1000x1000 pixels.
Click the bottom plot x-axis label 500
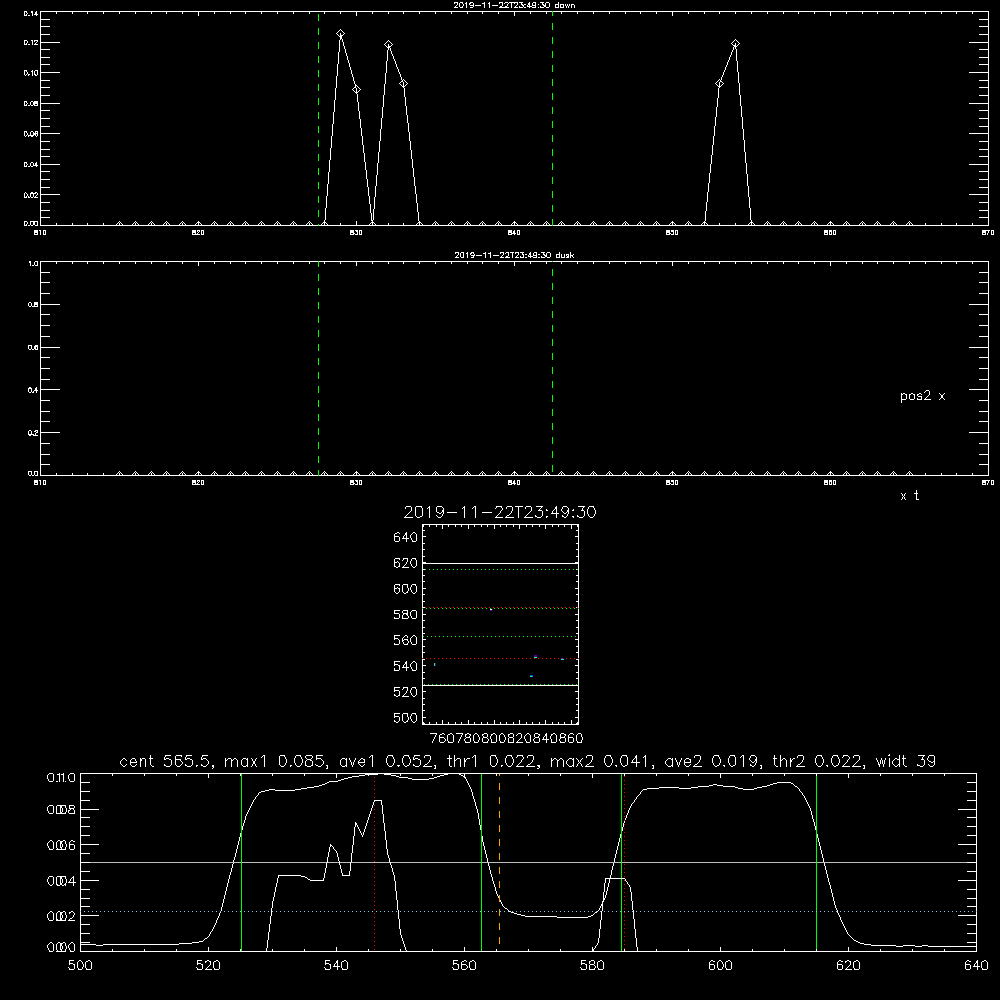[x=80, y=966]
